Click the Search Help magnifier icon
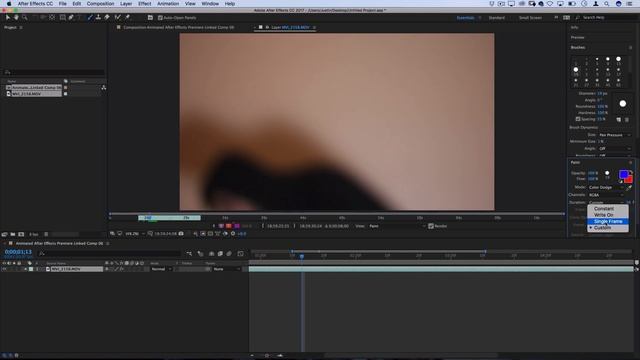 (x=578, y=18)
